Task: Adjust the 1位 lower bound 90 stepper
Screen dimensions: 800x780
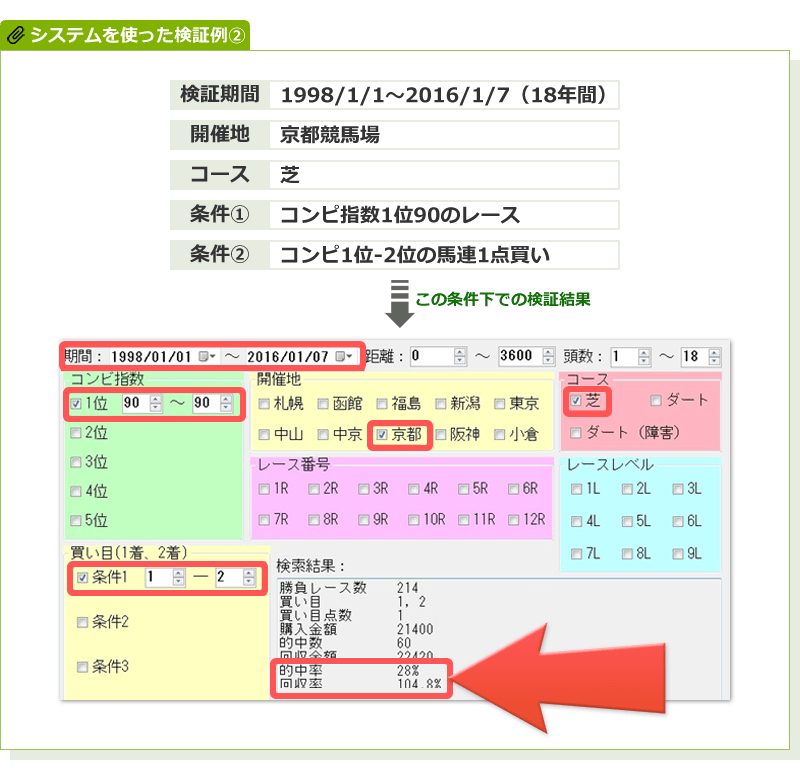Action: tap(155, 404)
